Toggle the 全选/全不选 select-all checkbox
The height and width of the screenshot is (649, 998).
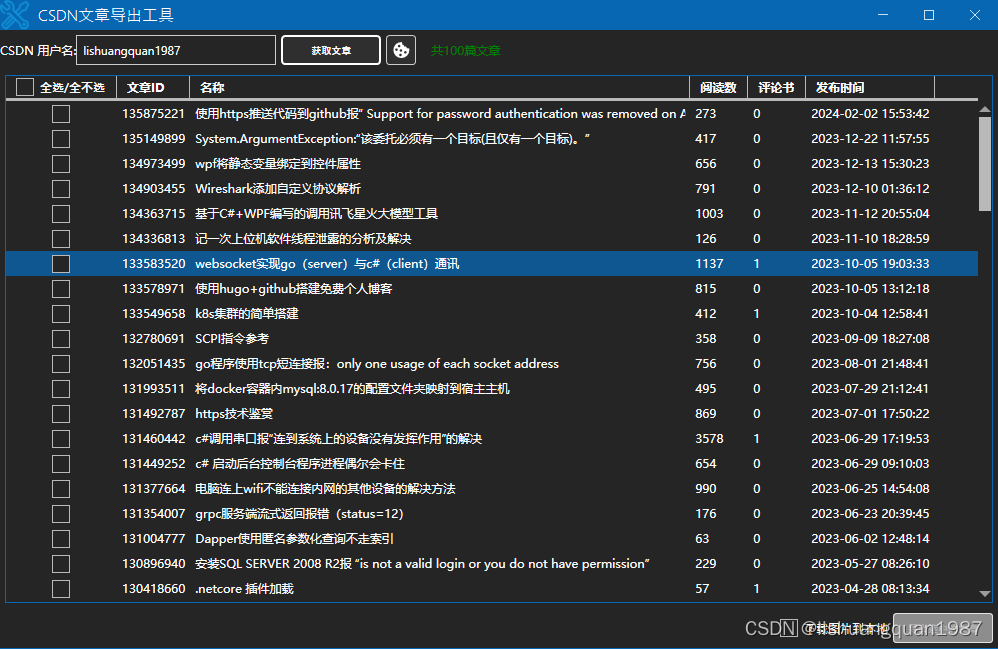pos(25,88)
